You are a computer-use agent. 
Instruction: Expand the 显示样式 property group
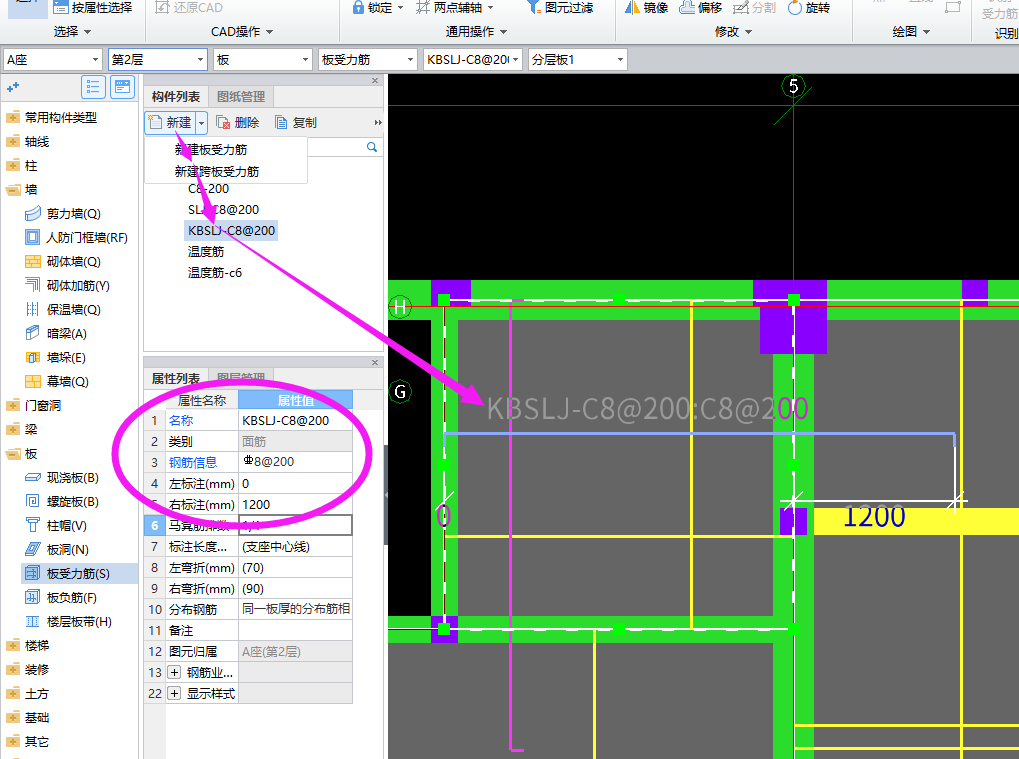click(x=174, y=694)
